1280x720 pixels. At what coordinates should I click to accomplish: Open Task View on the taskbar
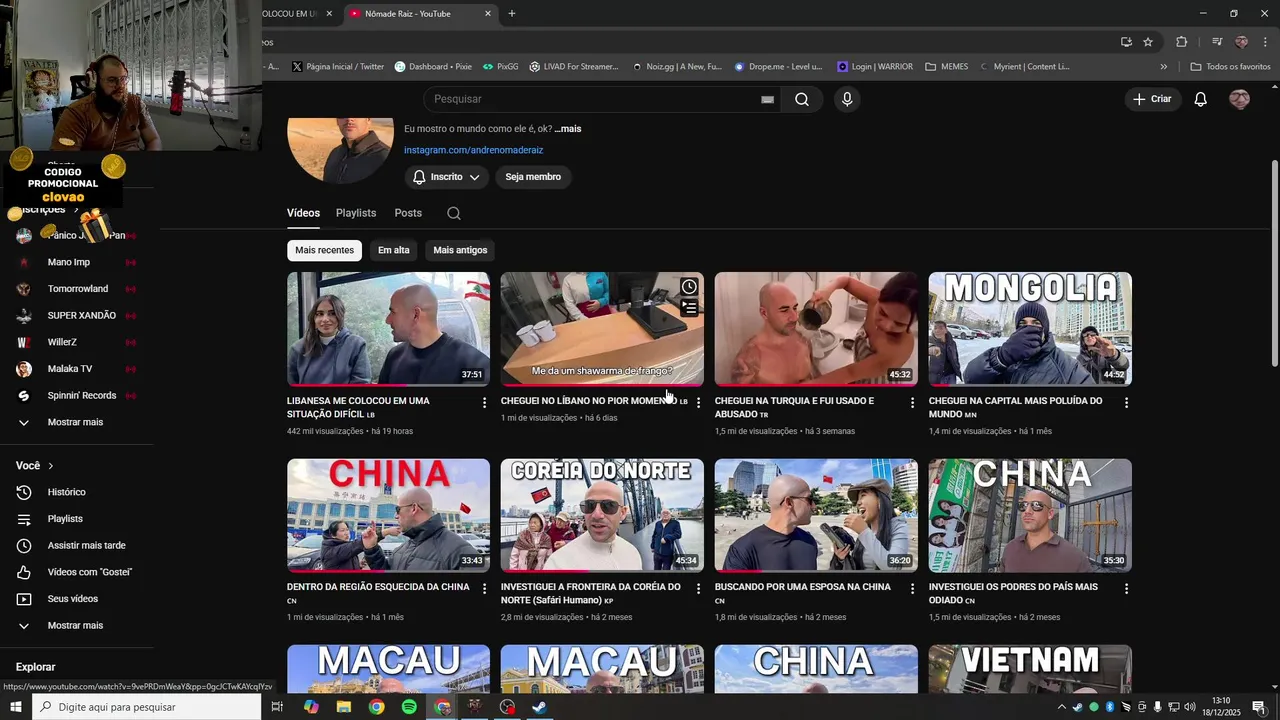(x=277, y=707)
